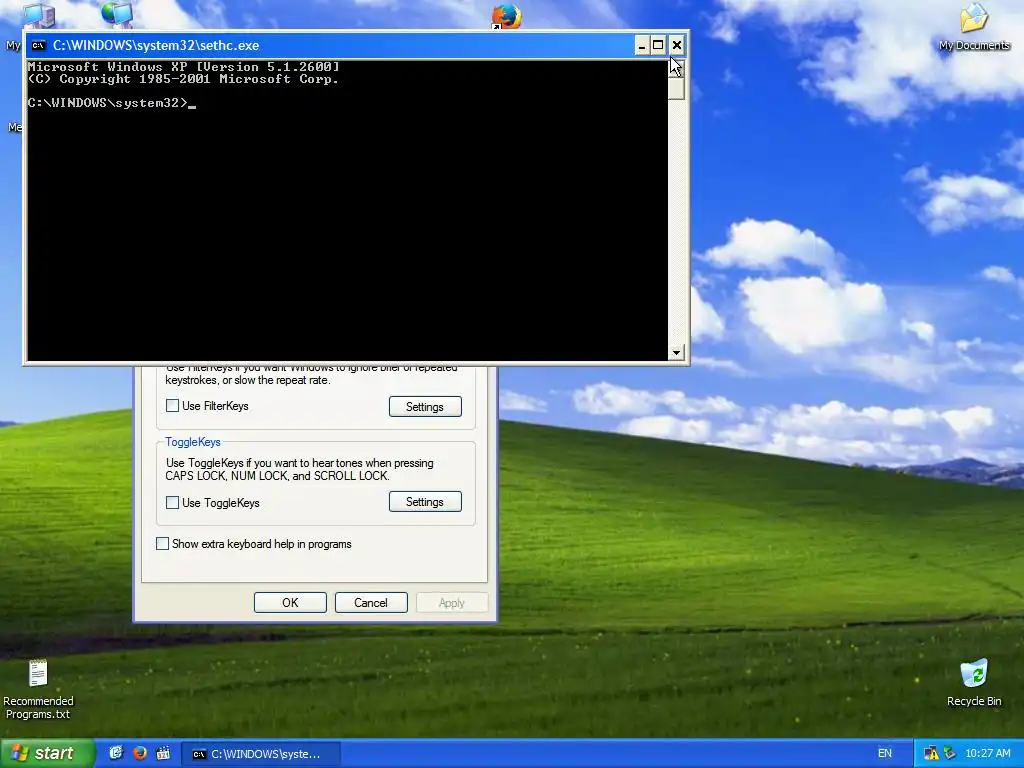Viewport: 1024px width, 768px height.
Task: Click the security alert tray icon
Action: pos(931,753)
